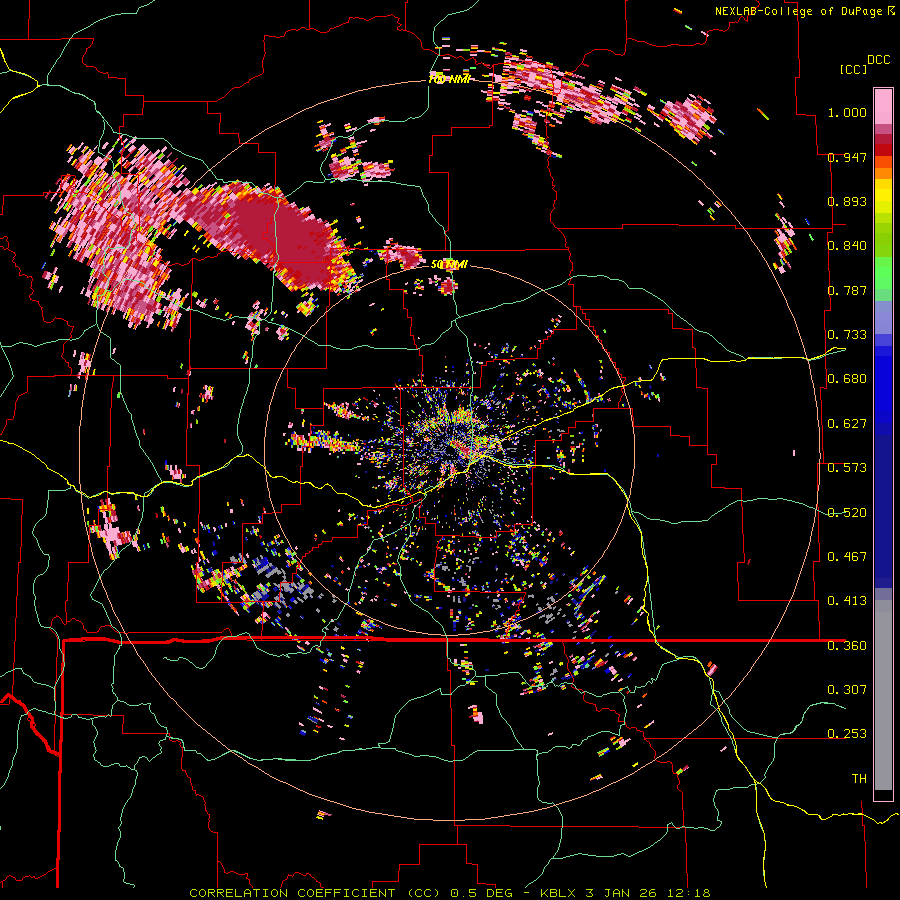The height and width of the screenshot is (900, 900).
Task: Click the 12:18 timestamp in caption
Action: click(x=688, y=893)
